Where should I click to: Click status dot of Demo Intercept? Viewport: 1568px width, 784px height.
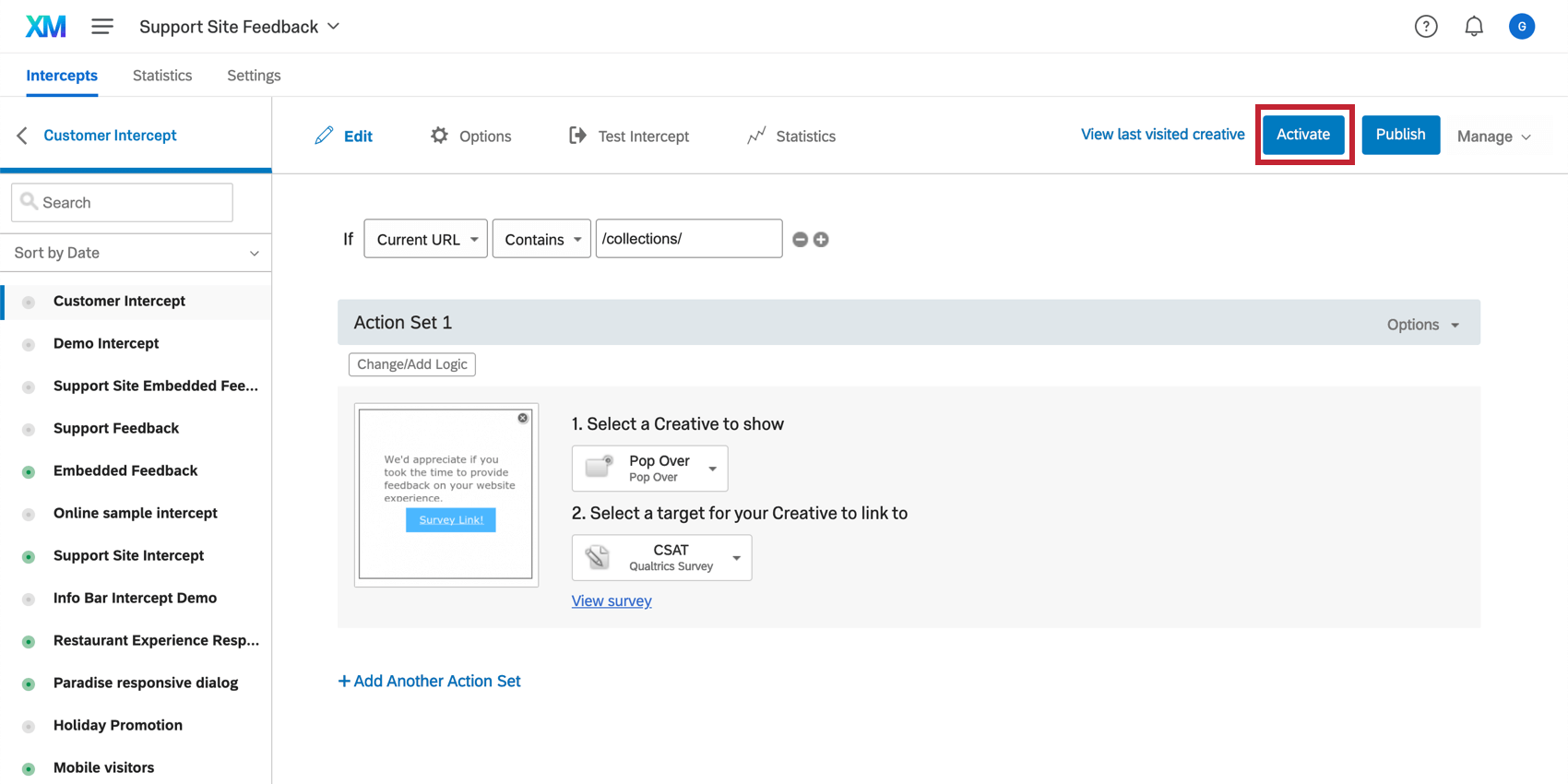tap(29, 345)
